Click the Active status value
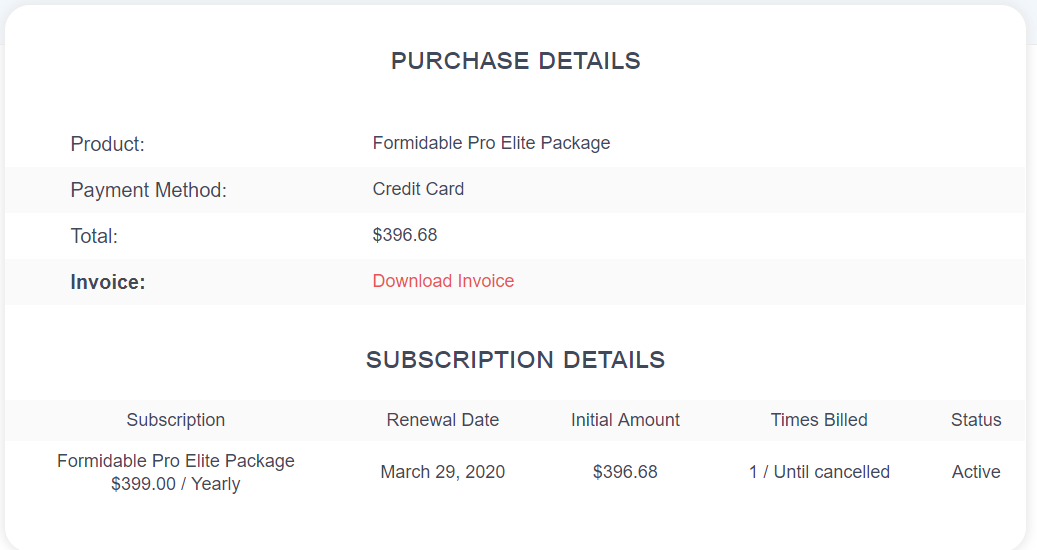Viewport: 1037px width, 550px height. click(976, 472)
